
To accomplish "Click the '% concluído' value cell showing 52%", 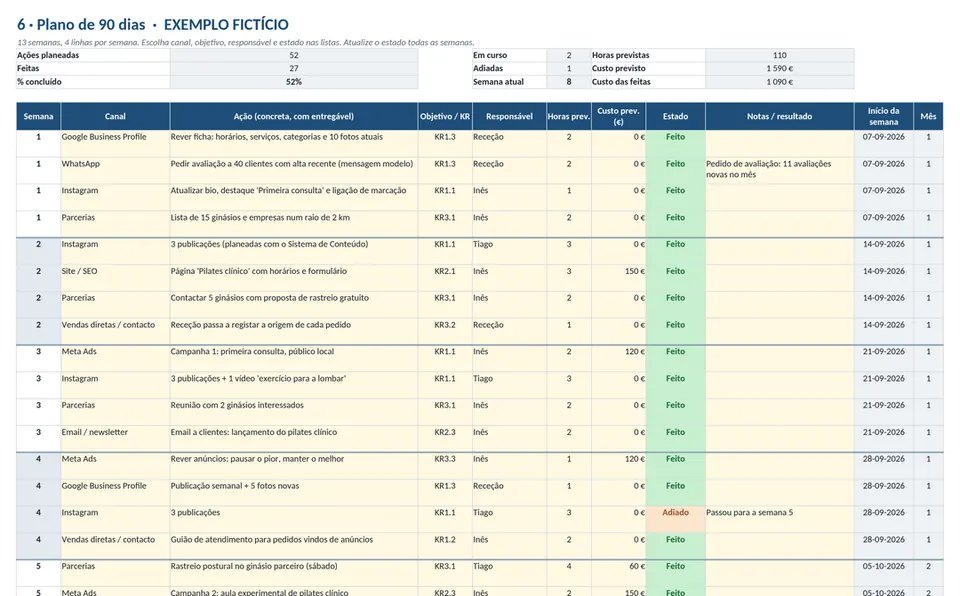I will click(294, 82).
